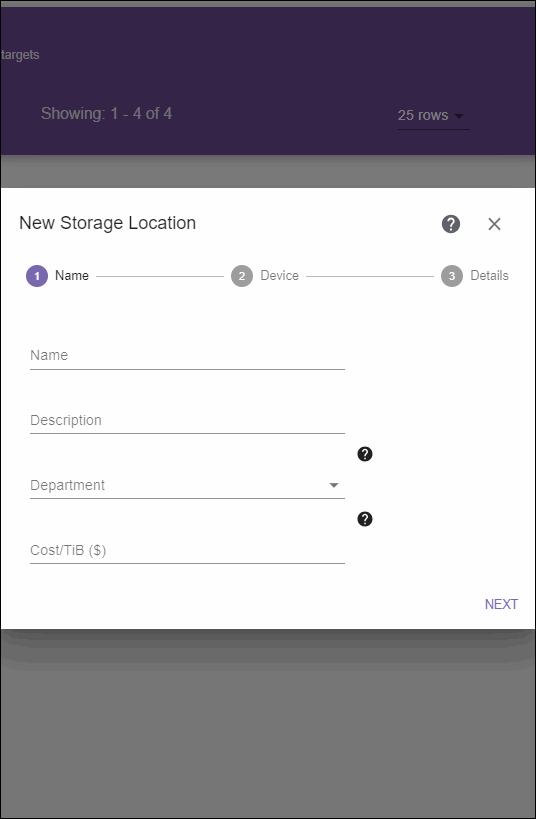Click the step 3 Details circle icon
Viewport: 536px width, 819px height.
point(452,276)
